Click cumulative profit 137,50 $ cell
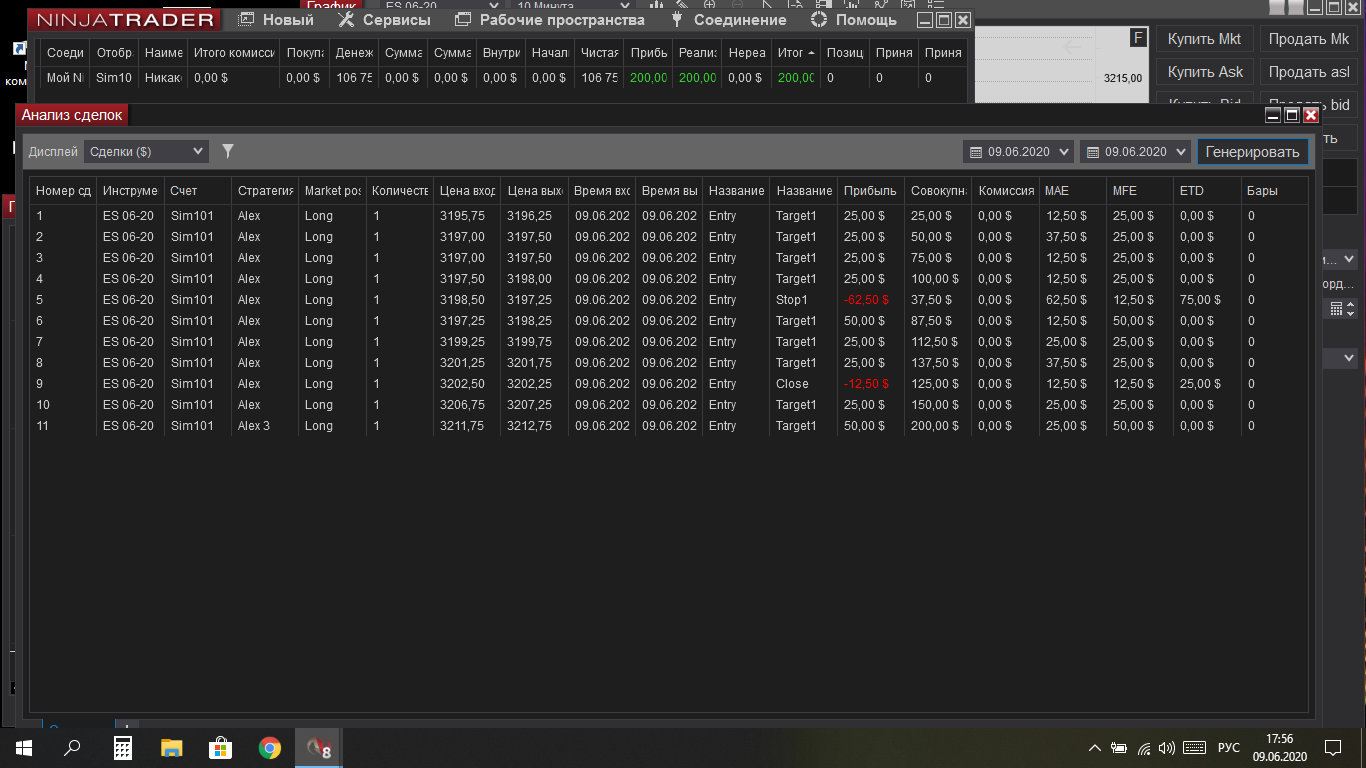This screenshot has width=1366, height=768. 938,363
